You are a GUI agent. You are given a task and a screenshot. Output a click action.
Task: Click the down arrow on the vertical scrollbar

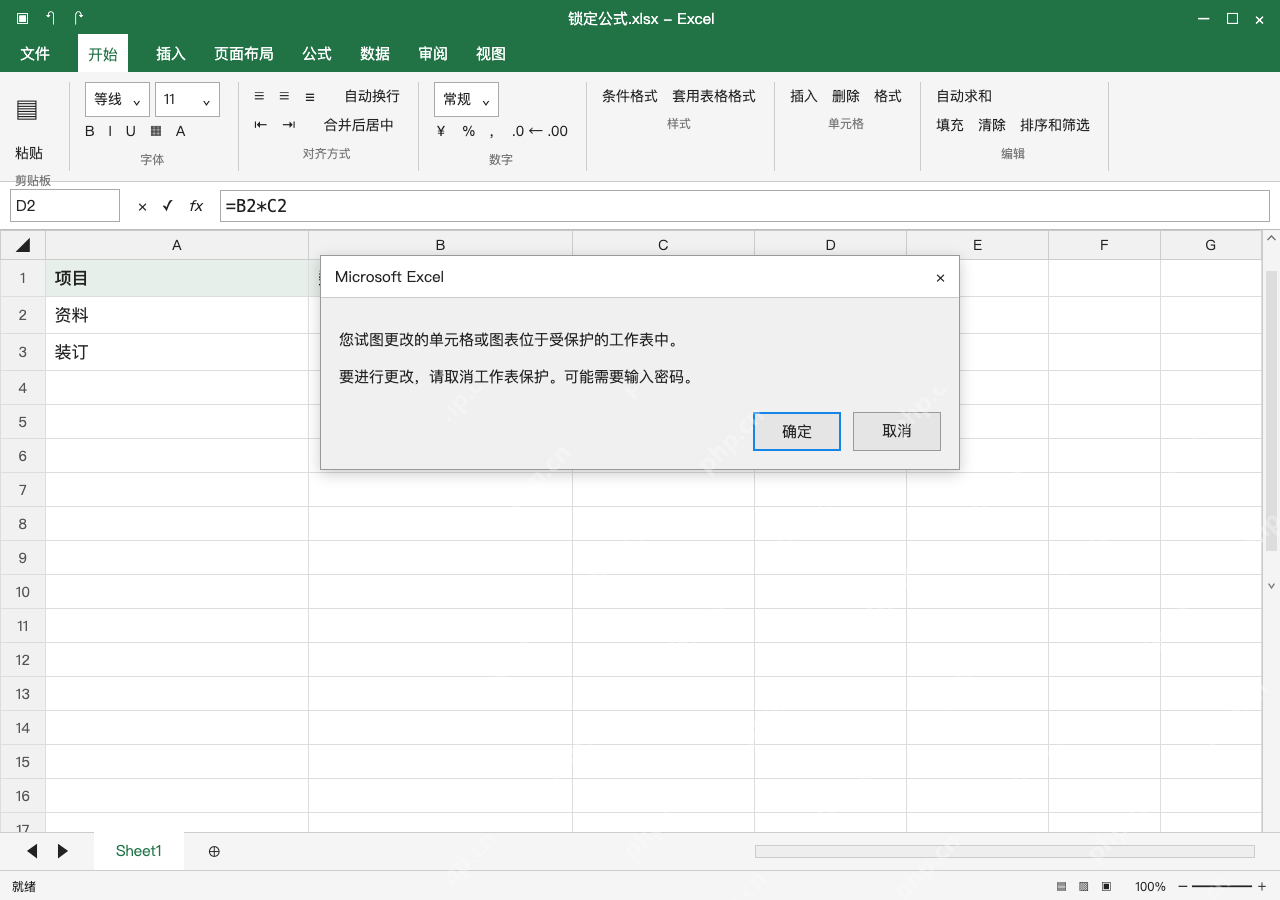point(1272,586)
